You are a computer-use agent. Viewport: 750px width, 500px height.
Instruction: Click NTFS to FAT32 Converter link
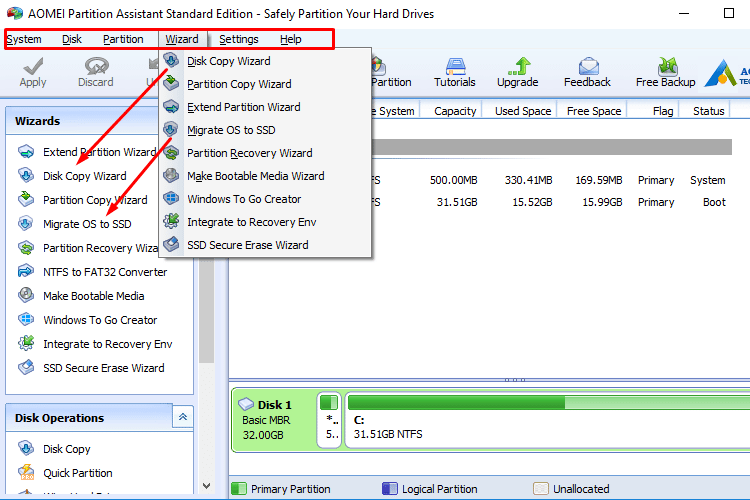tap(105, 272)
